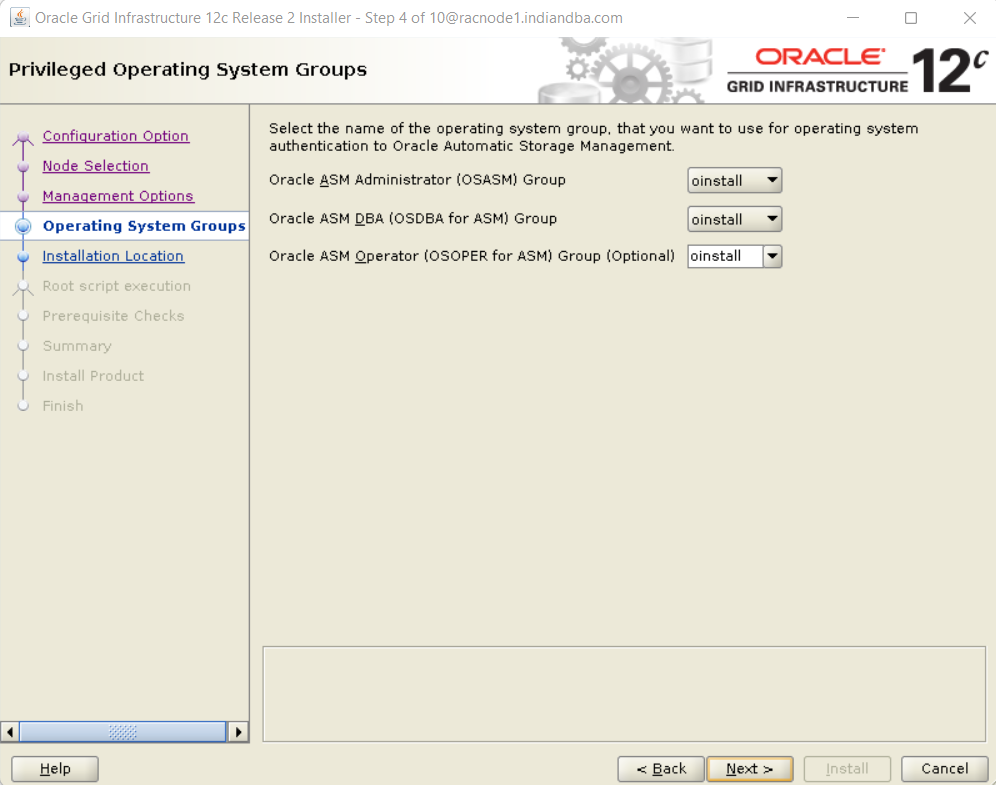Click the Help button
Screen dimensions: 996x785
pyautogui.click(x=55, y=768)
